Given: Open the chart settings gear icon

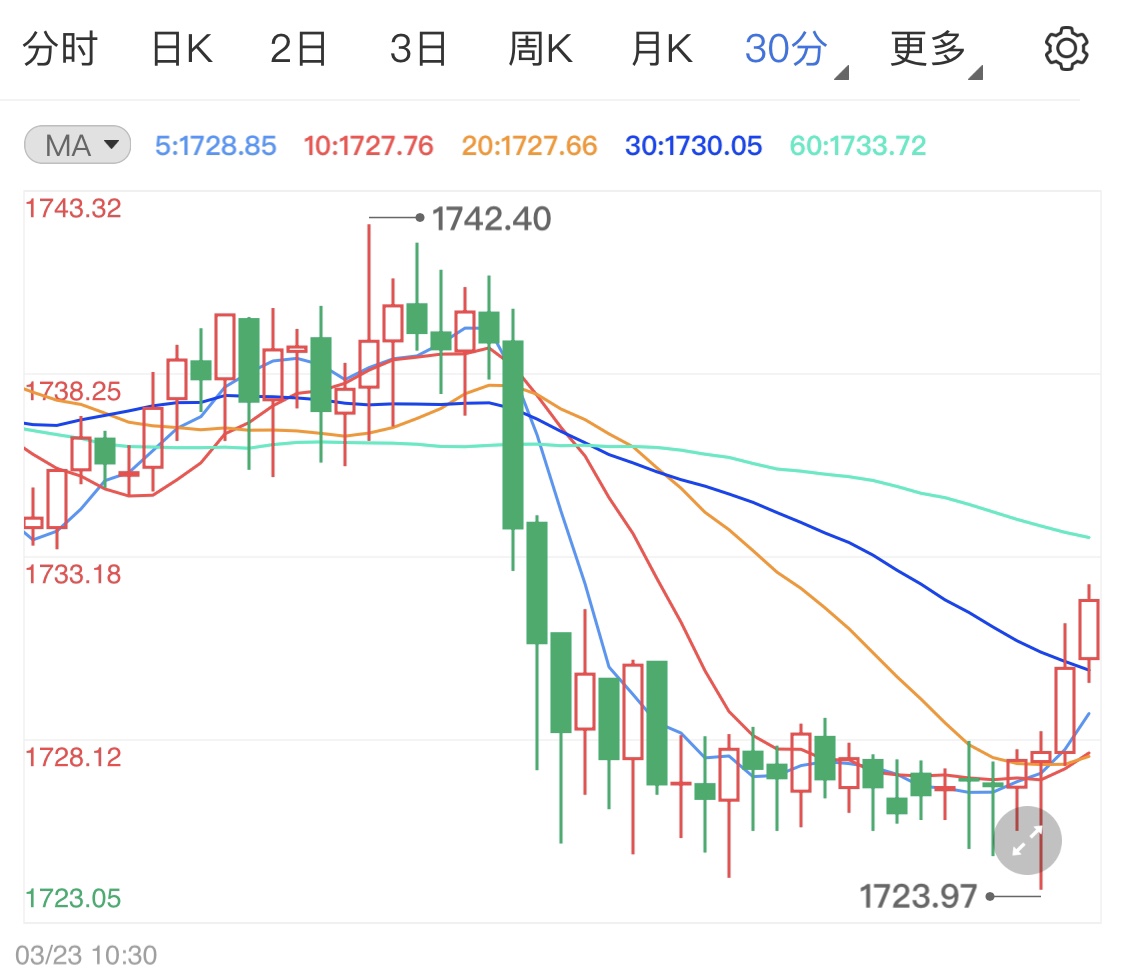Looking at the screenshot, I should pos(1066,49).
